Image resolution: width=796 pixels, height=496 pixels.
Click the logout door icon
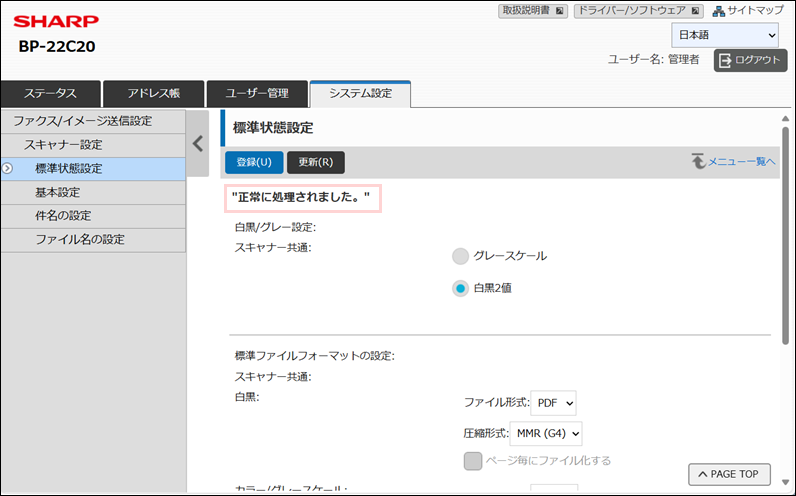click(725, 60)
